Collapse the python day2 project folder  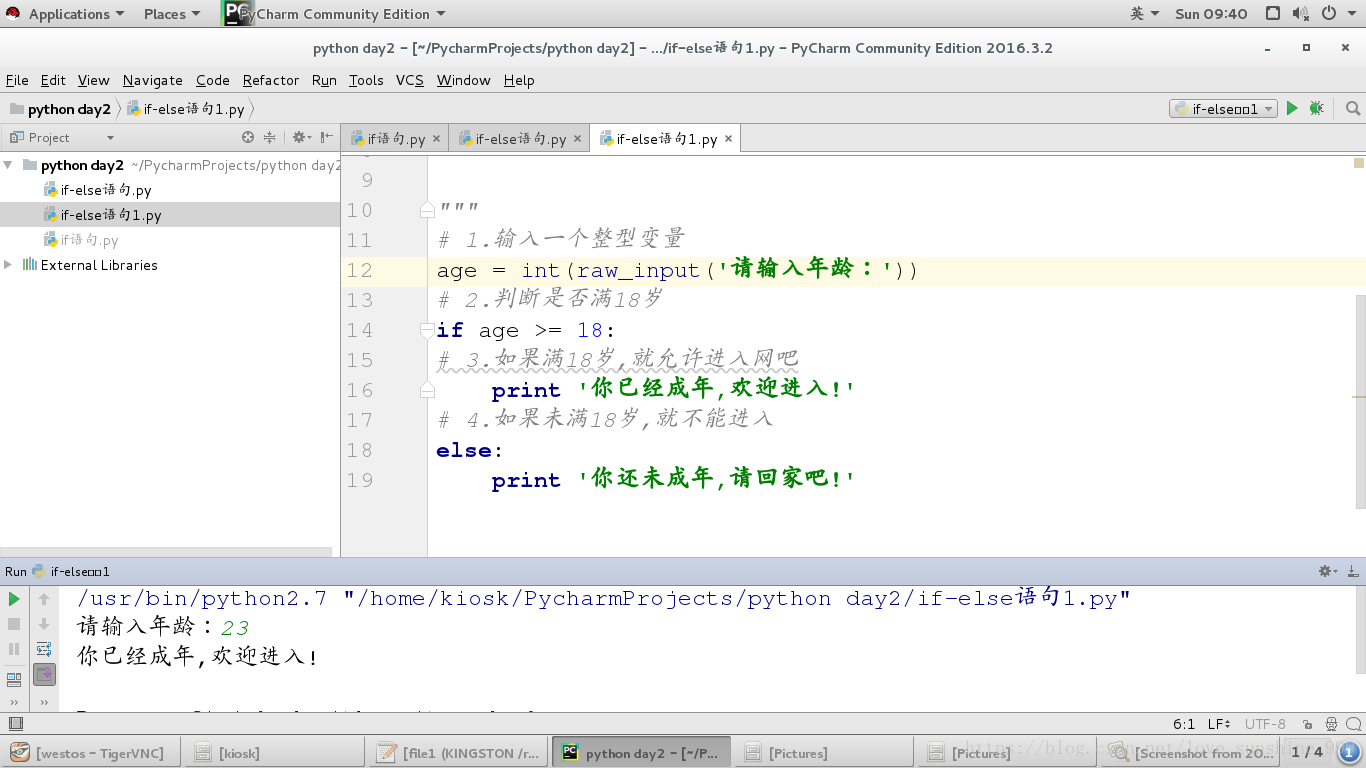8,165
